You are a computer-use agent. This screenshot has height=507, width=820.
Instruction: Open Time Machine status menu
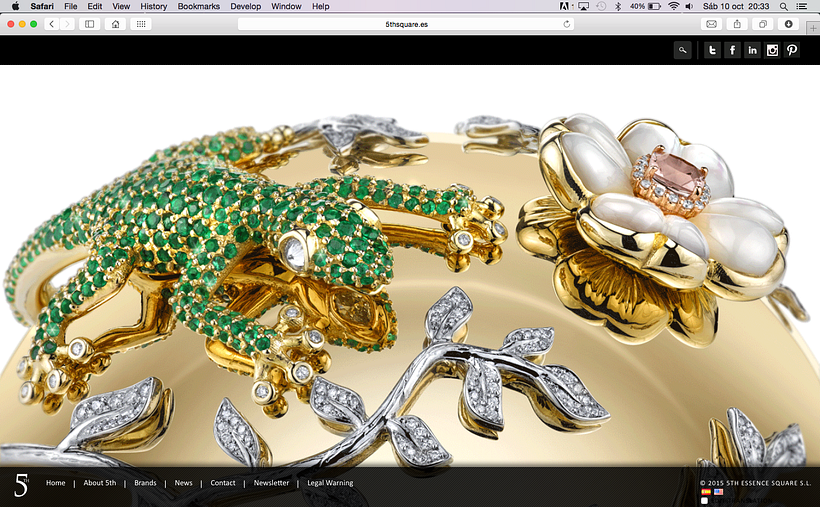[601, 6]
